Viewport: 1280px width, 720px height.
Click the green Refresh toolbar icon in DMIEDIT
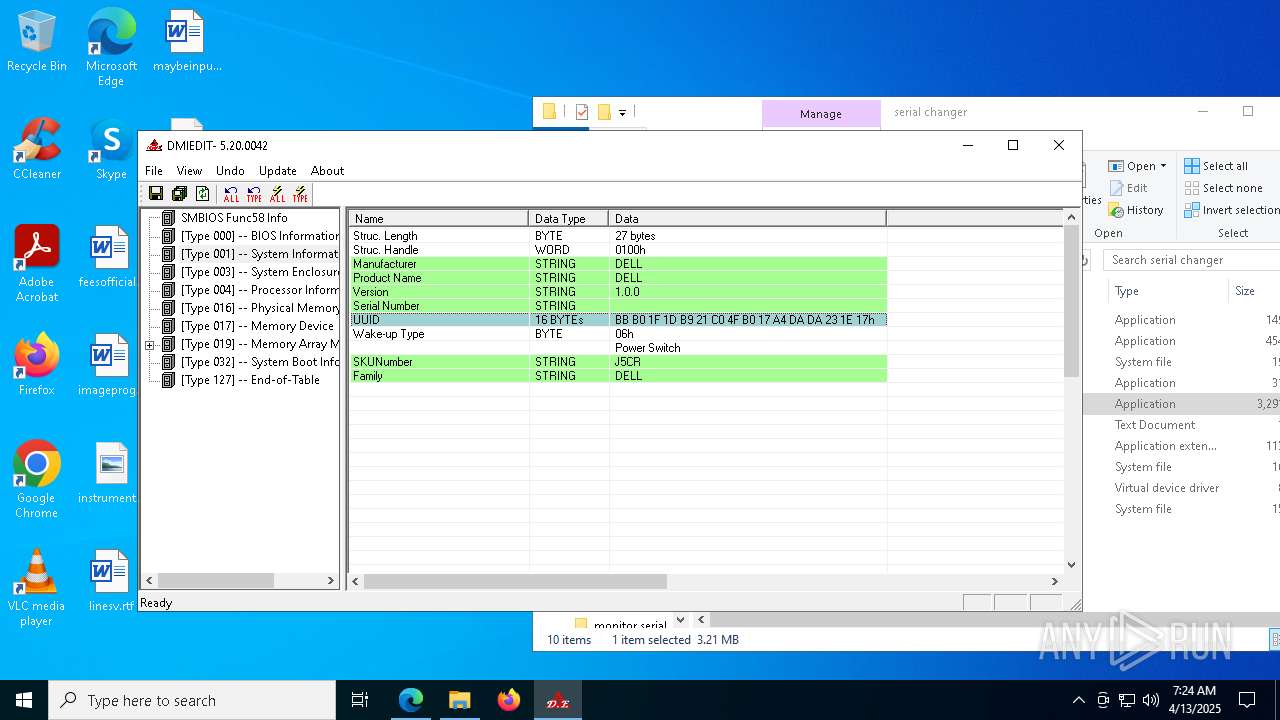(x=203, y=194)
